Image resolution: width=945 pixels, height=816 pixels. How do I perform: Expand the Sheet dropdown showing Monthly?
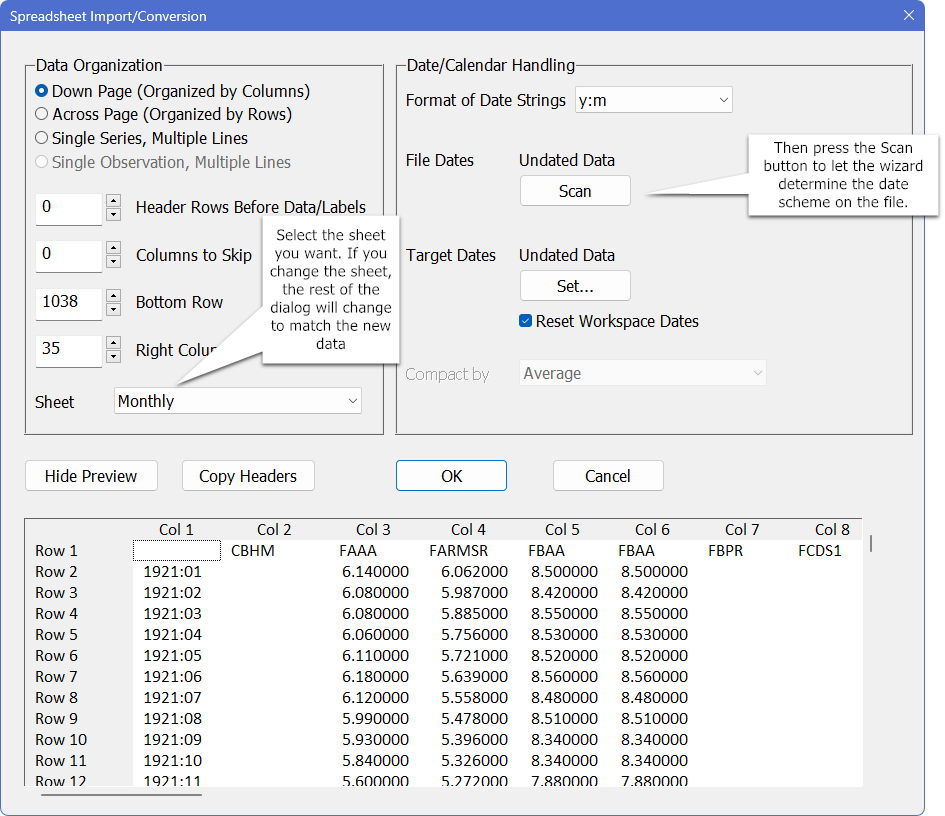(x=237, y=401)
